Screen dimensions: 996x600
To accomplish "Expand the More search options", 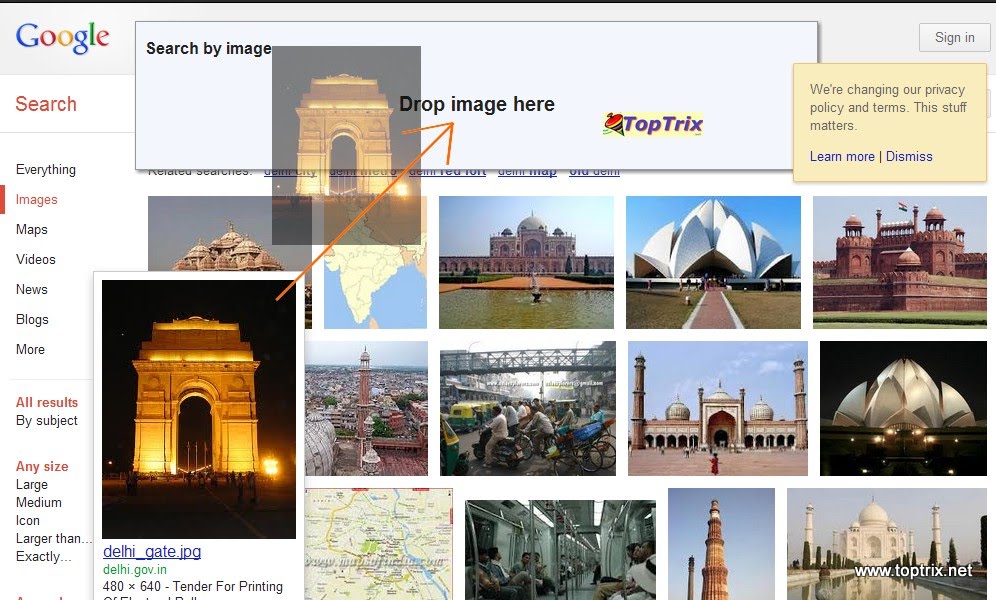I will [30, 349].
